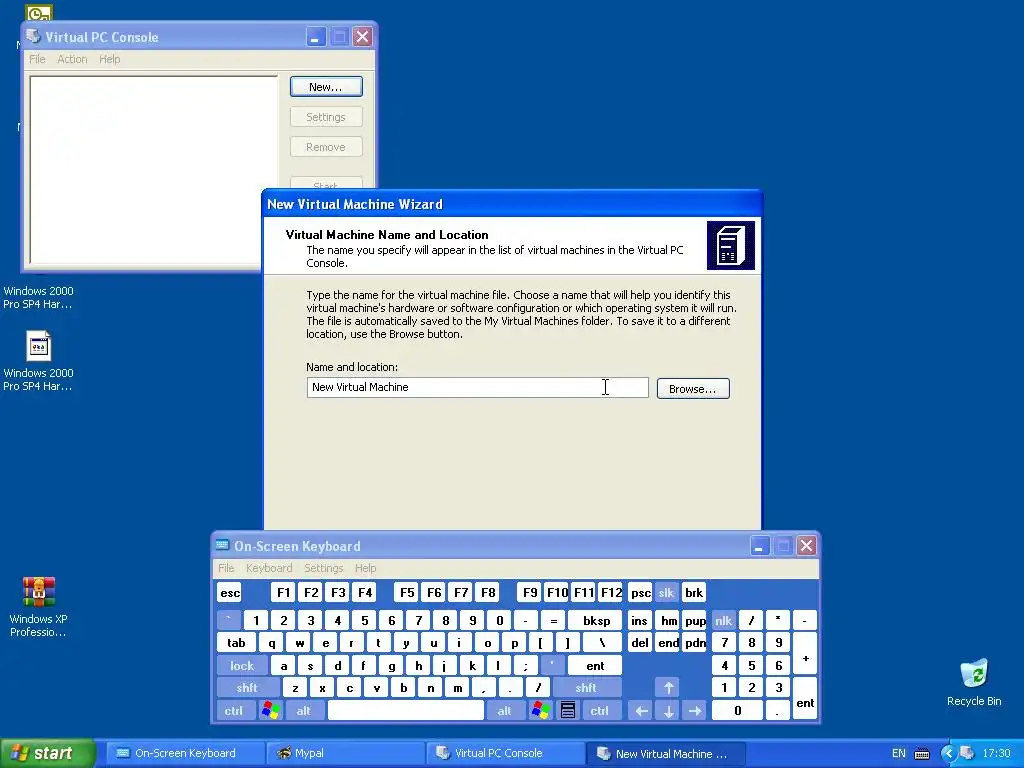Click the EN language indicator in tray
This screenshot has width=1024, height=768.
point(899,753)
